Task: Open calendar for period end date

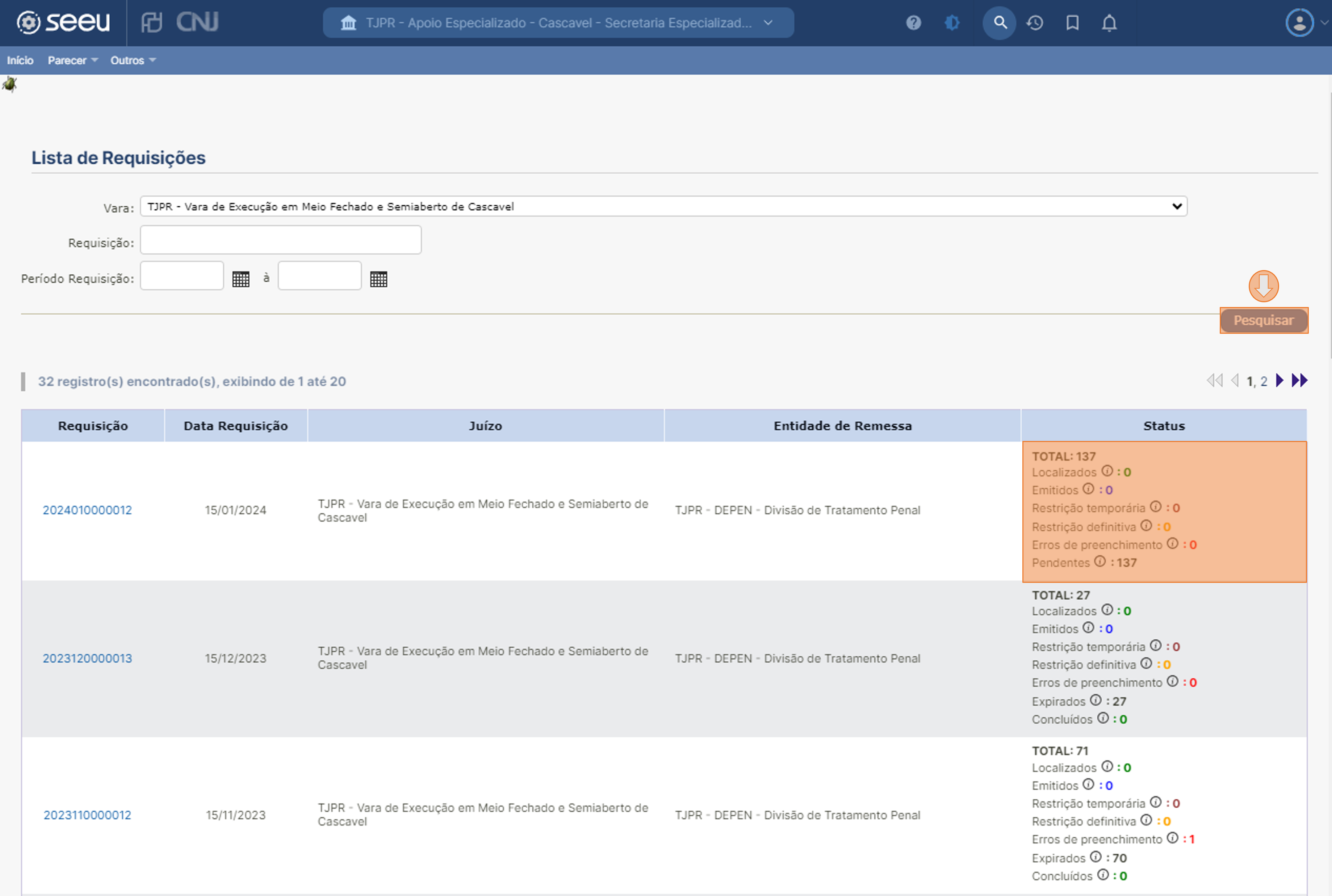Action: click(x=378, y=279)
